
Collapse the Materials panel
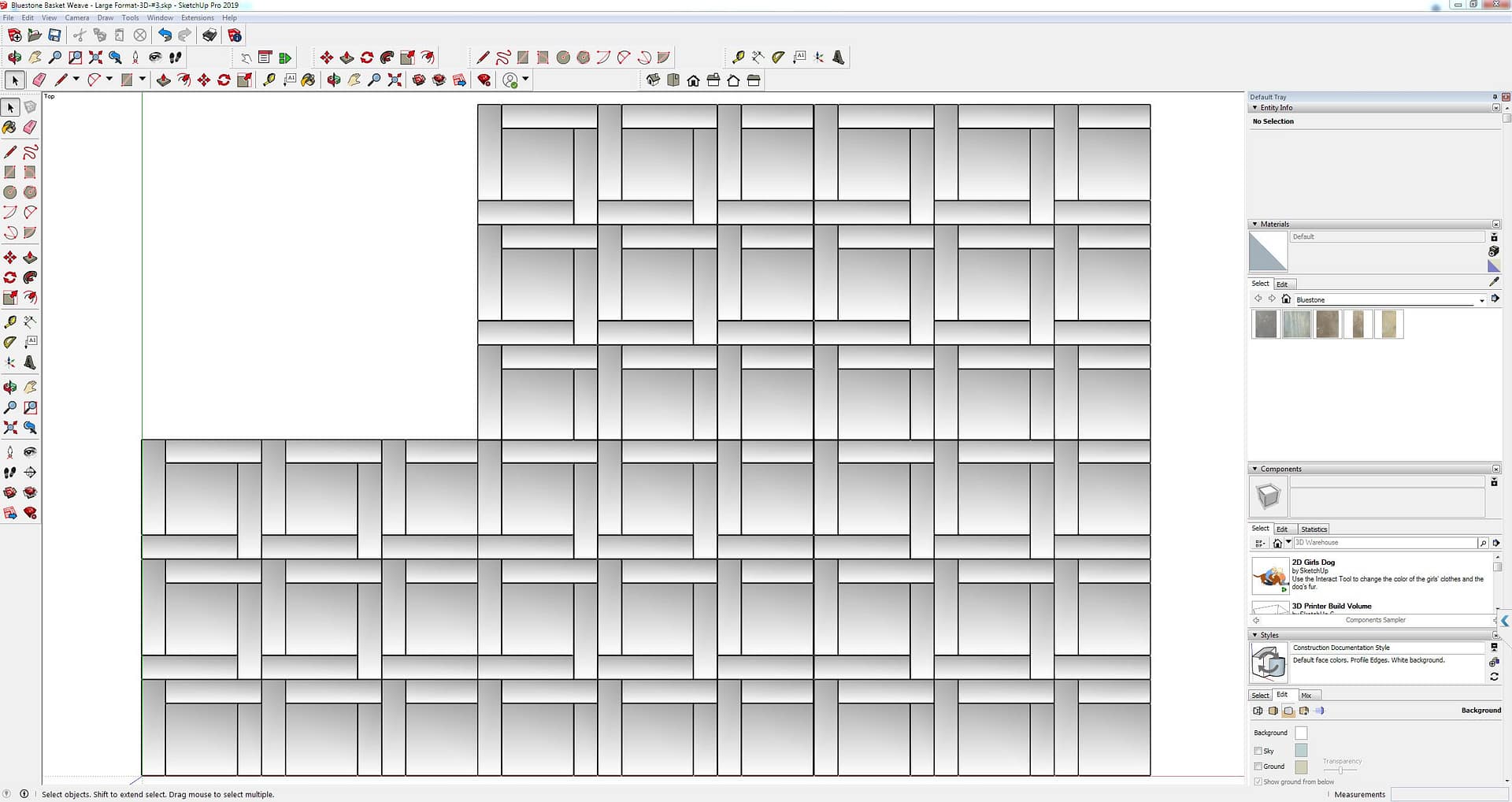[1255, 225]
